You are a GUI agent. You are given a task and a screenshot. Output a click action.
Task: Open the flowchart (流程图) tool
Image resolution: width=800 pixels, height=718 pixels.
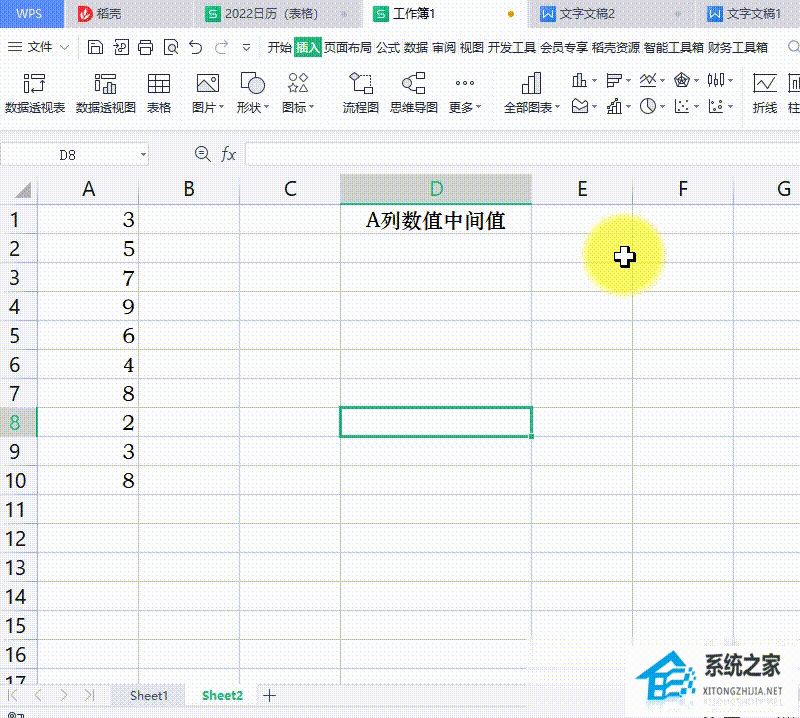360,92
